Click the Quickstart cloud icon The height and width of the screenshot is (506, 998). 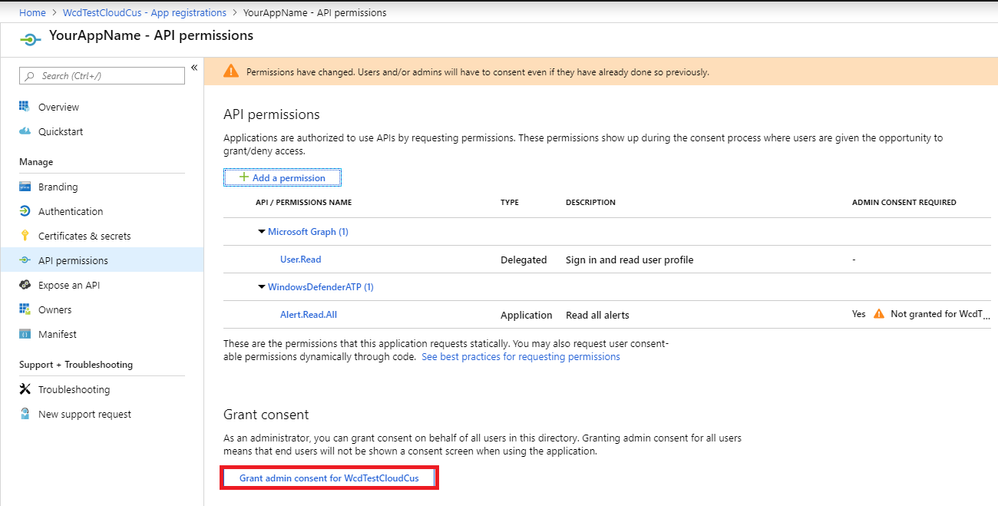tap(25, 131)
